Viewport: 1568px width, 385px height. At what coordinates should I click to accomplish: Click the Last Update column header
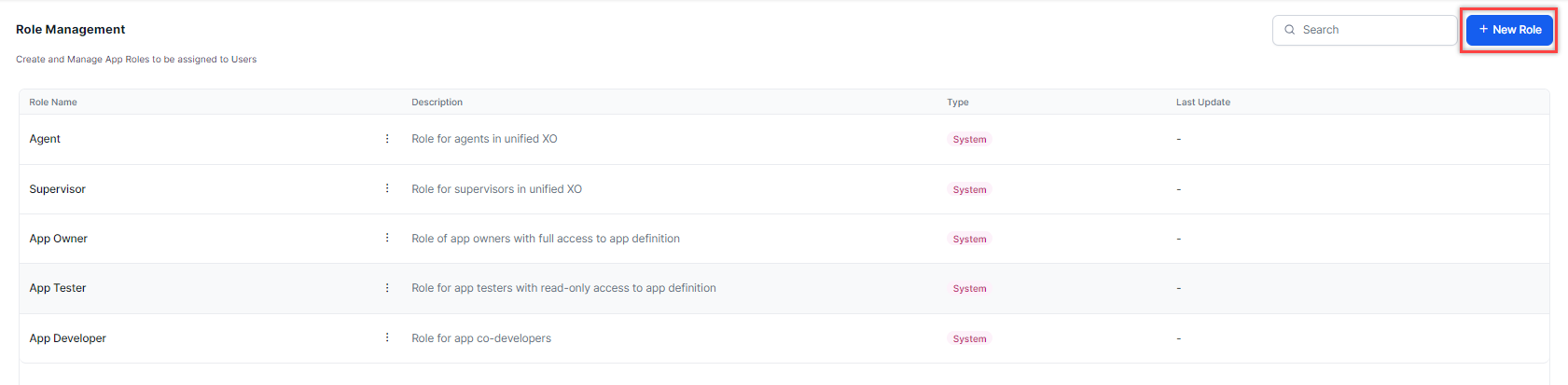click(1202, 103)
